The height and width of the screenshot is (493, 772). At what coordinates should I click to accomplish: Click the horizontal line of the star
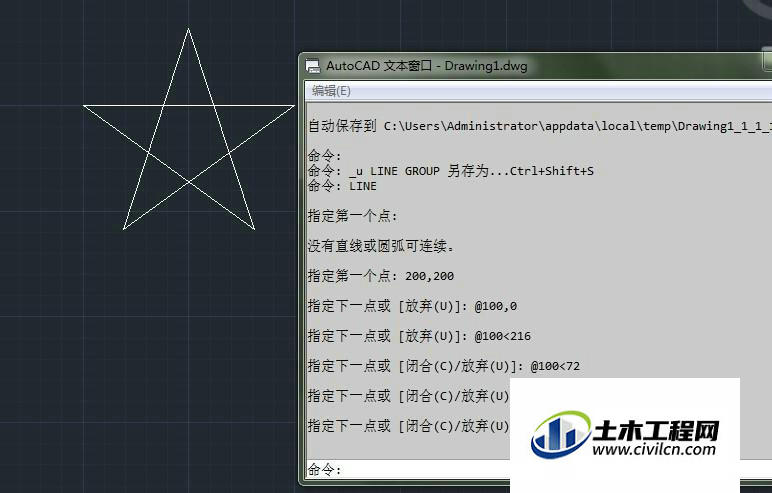click(189, 105)
